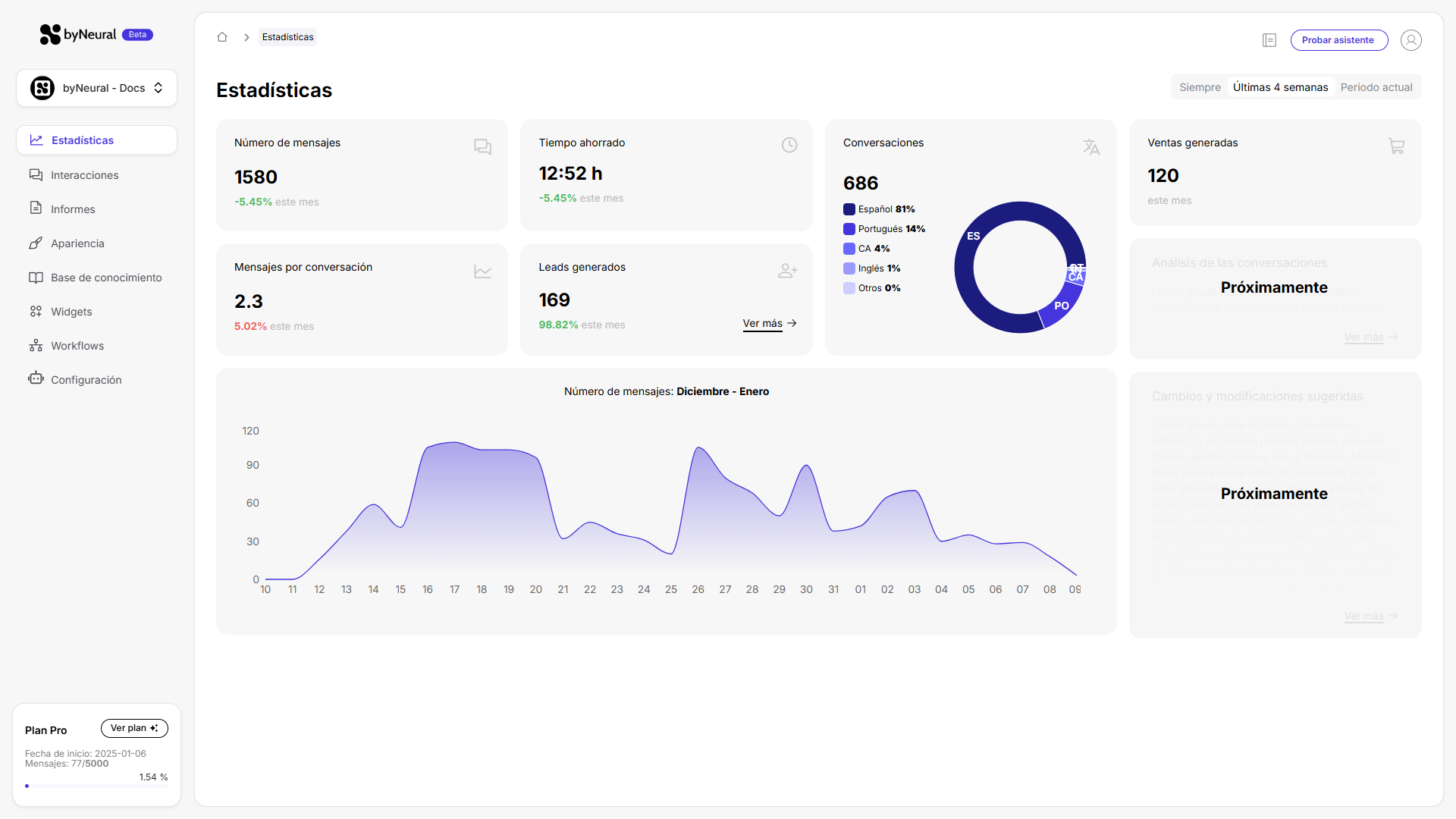This screenshot has height=819, width=1456.
Task: Click the chat bubbles icon in Número de mensajes
Action: pos(482,146)
